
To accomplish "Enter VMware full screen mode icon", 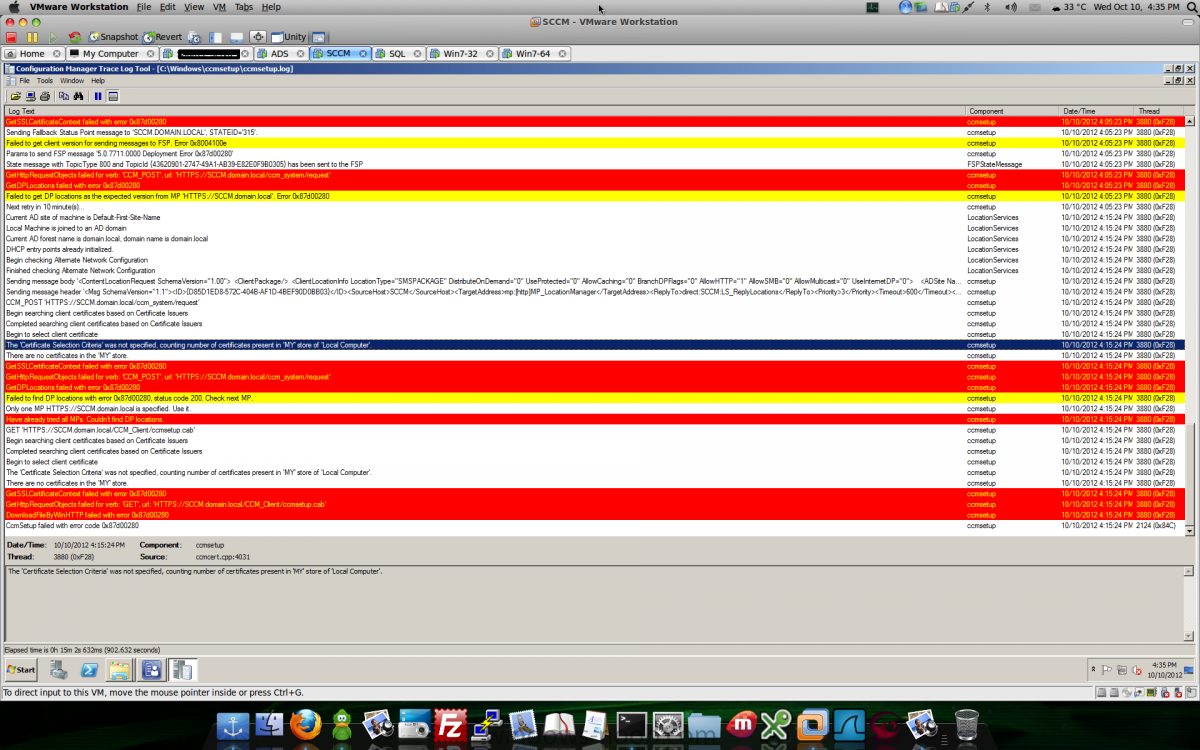I will coord(258,37).
